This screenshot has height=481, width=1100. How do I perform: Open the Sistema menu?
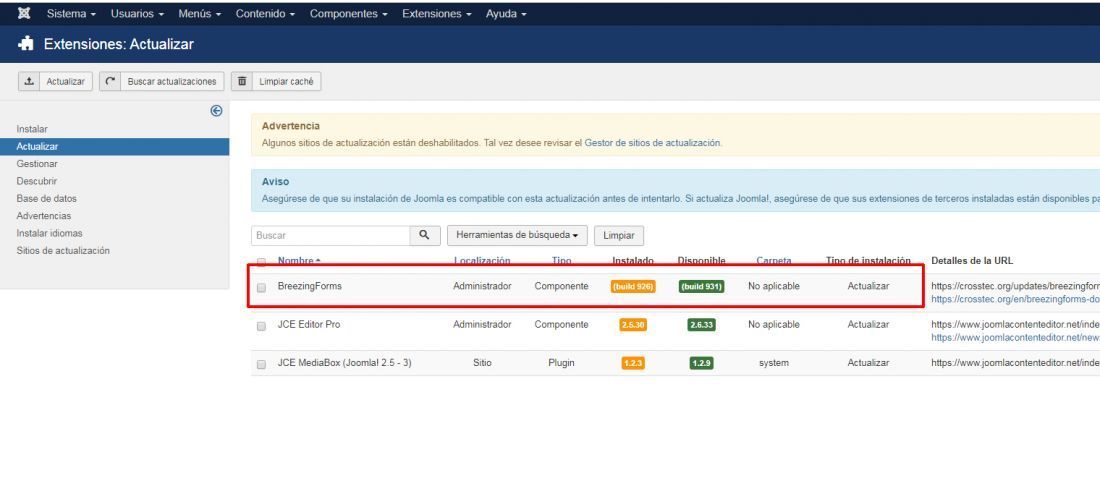pos(72,13)
